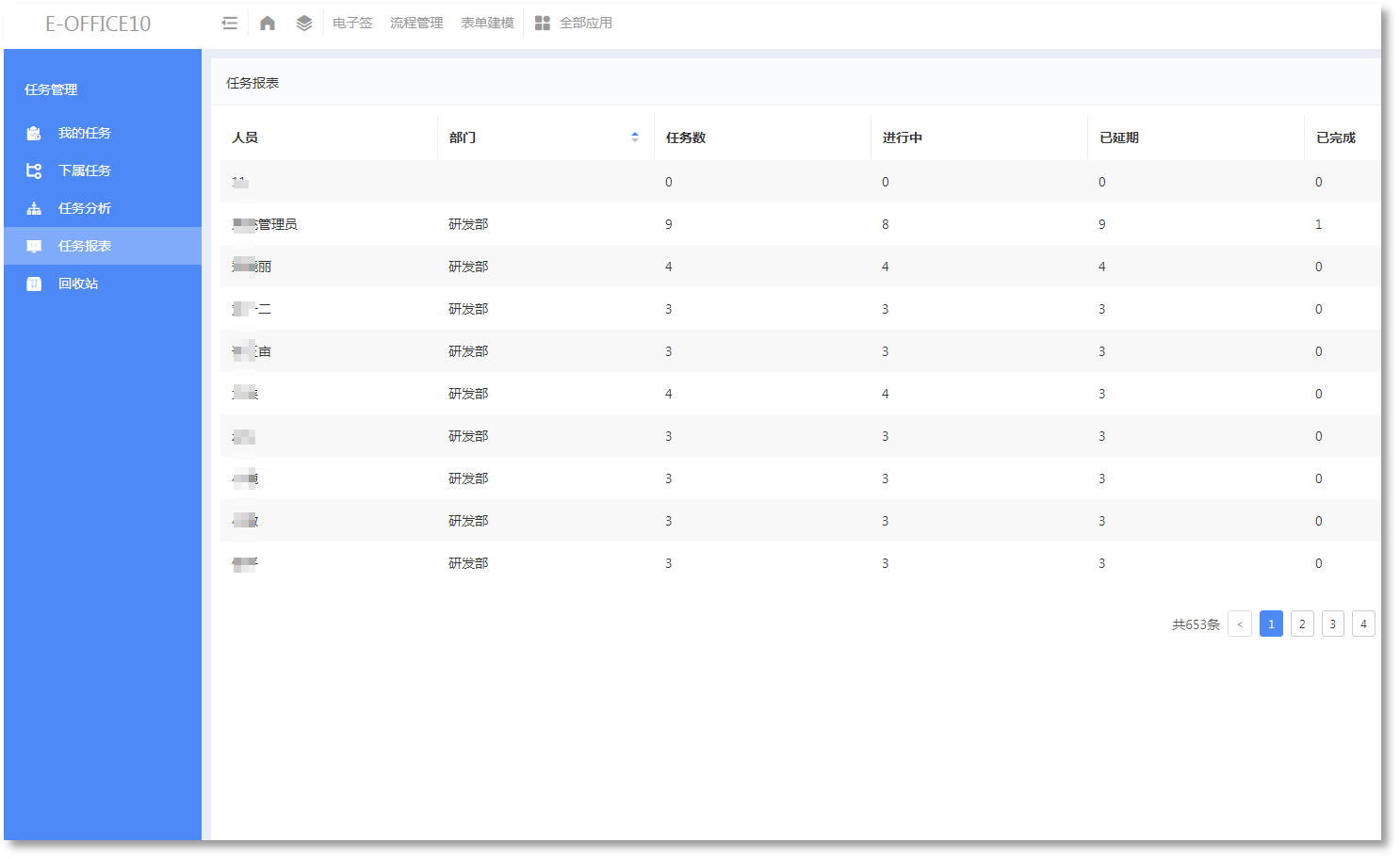1400x859 pixels.
Task: Click the 进行中 column header
Action: (903, 138)
